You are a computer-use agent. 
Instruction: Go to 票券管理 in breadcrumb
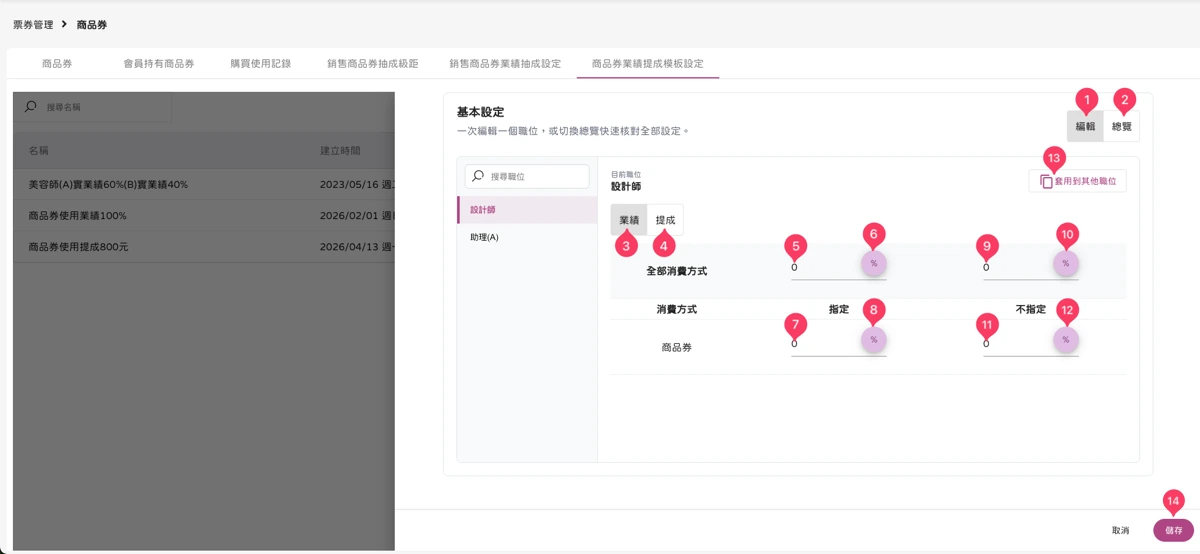[x=33, y=24]
